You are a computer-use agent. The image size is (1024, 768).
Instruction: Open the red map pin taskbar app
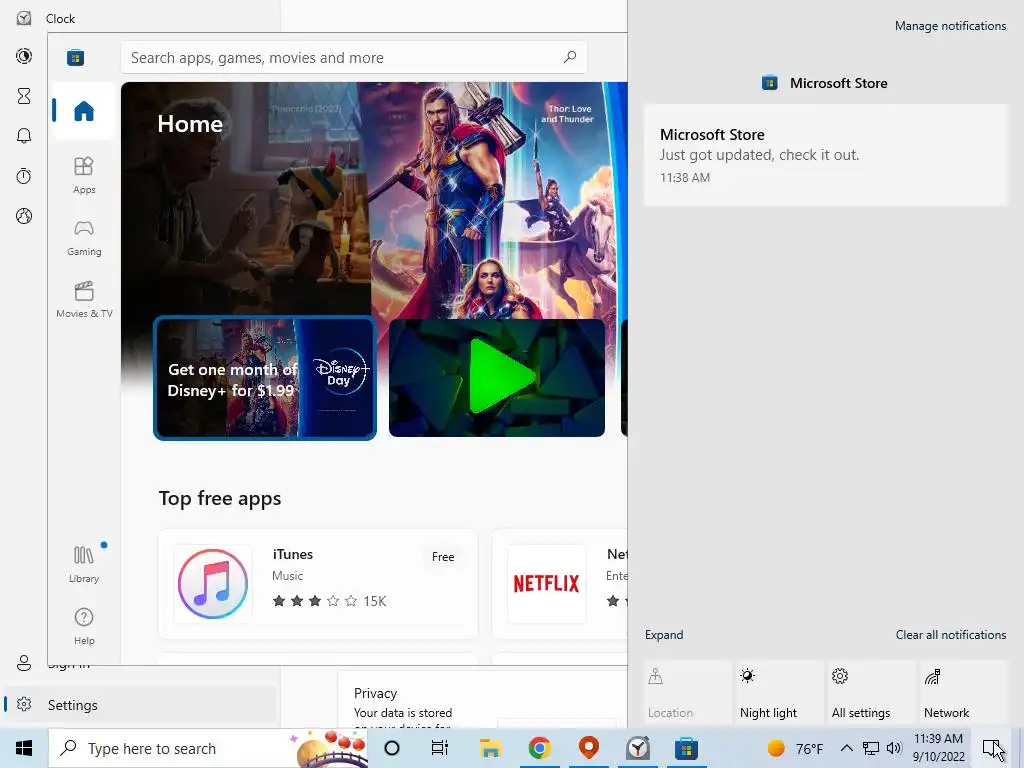coord(589,748)
